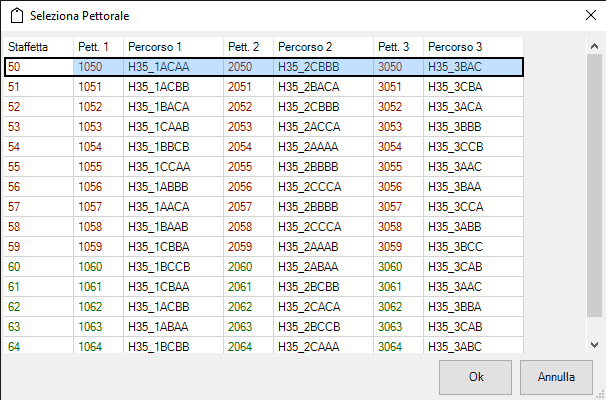Close the Seleziona Pettorale dialog
This screenshot has width=606, height=400.
pos(591,15)
